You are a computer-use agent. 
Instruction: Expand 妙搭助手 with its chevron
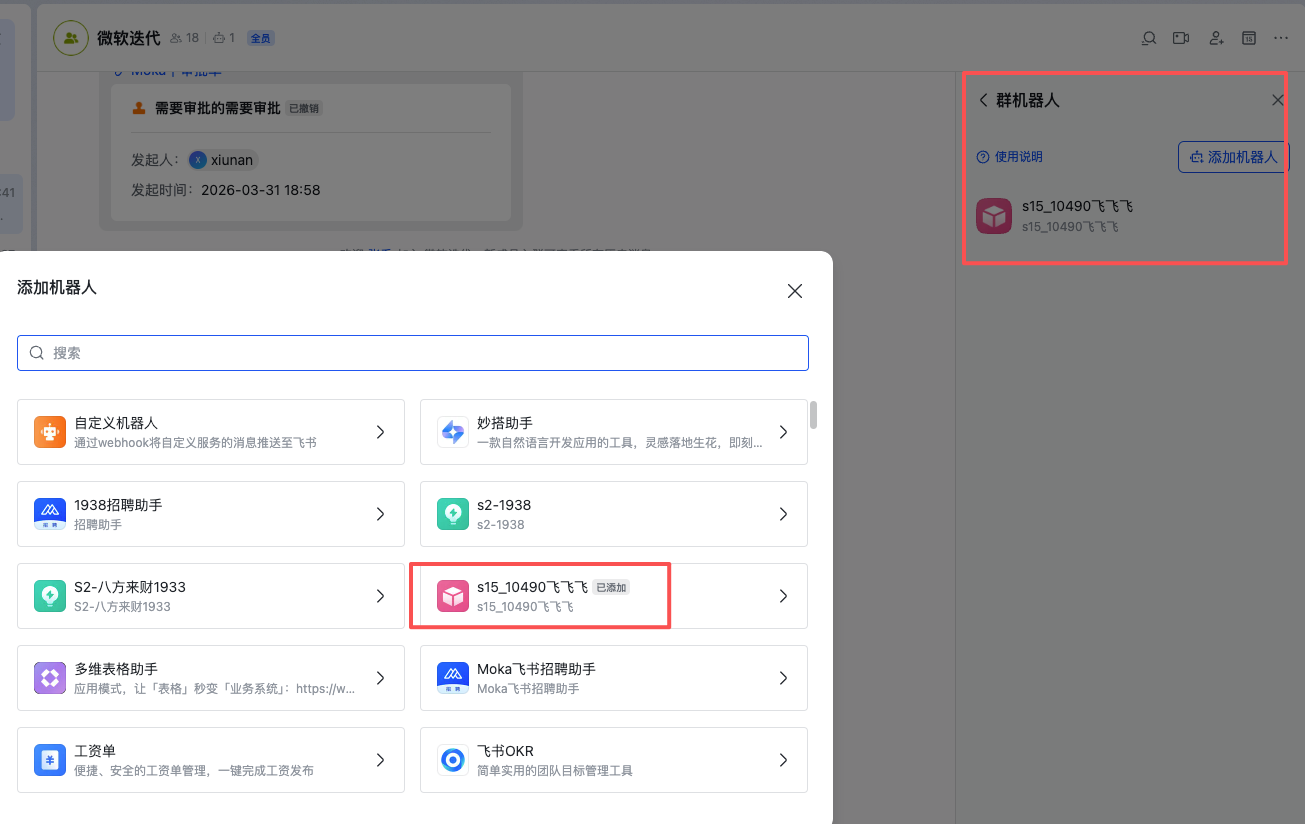click(783, 432)
